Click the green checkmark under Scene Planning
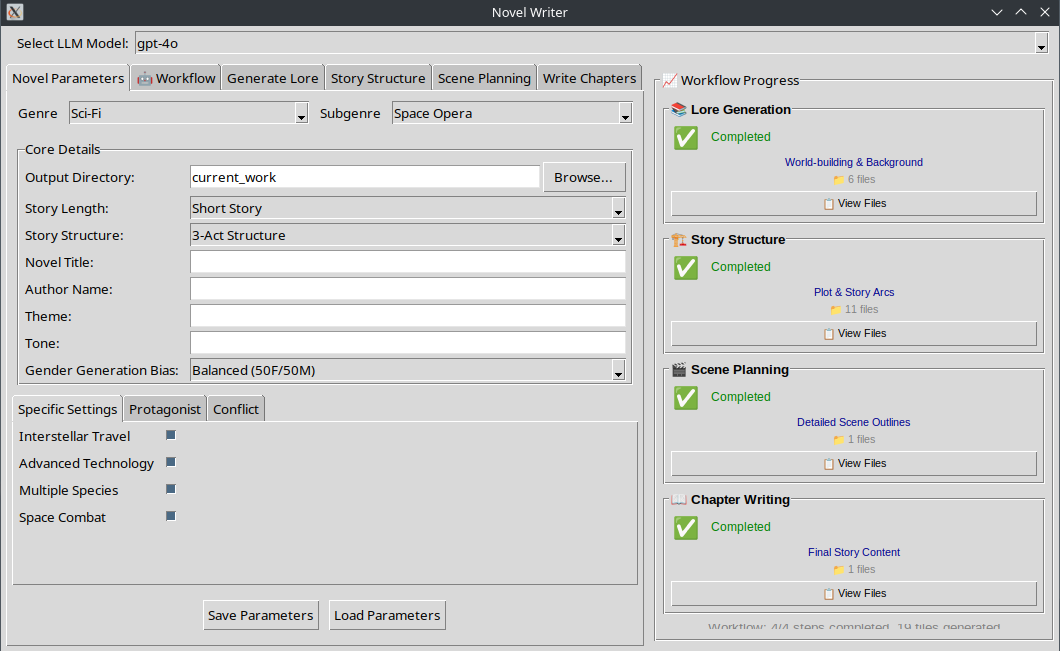1060x651 pixels. [x=686, y=398]
